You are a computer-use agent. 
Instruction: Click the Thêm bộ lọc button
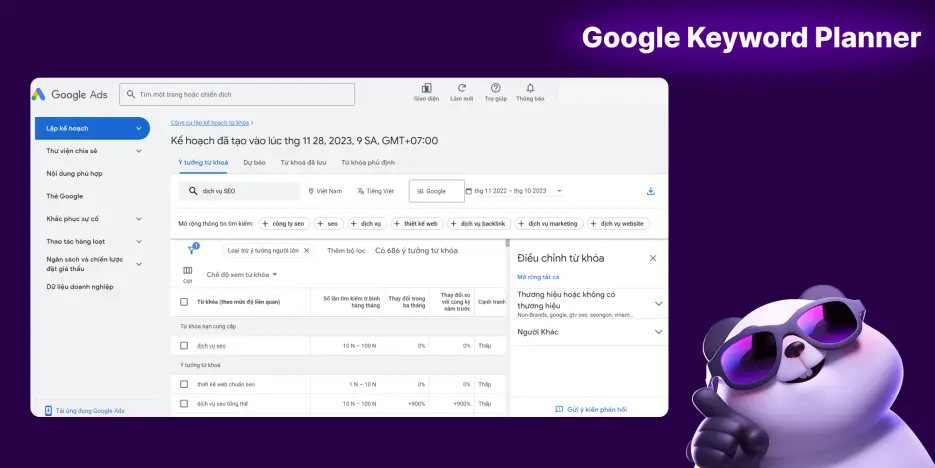[346, 251]
